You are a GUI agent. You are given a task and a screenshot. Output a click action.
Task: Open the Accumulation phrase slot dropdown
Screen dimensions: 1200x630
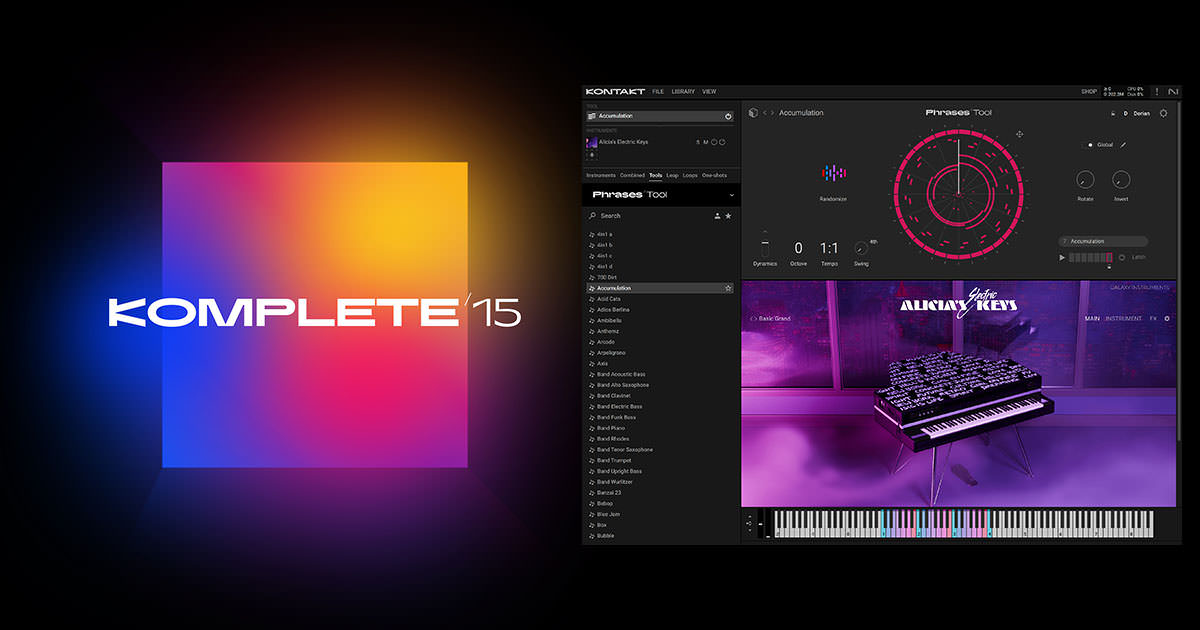click(1103, 241)
